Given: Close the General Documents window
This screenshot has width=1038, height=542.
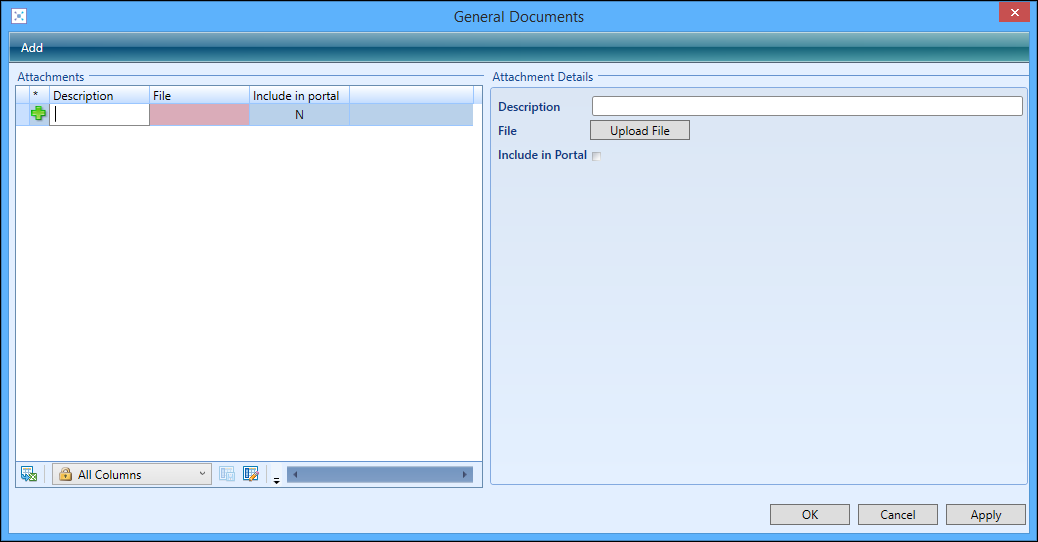Looking at the screenshot, I should point(1014,13).
